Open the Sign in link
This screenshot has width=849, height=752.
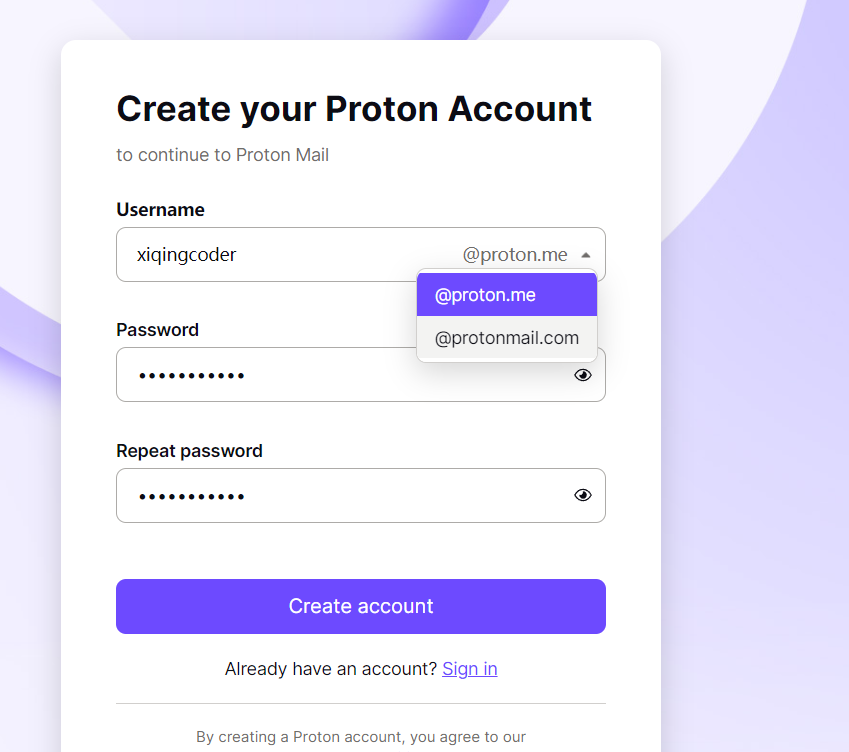click(x=469, y=668)
